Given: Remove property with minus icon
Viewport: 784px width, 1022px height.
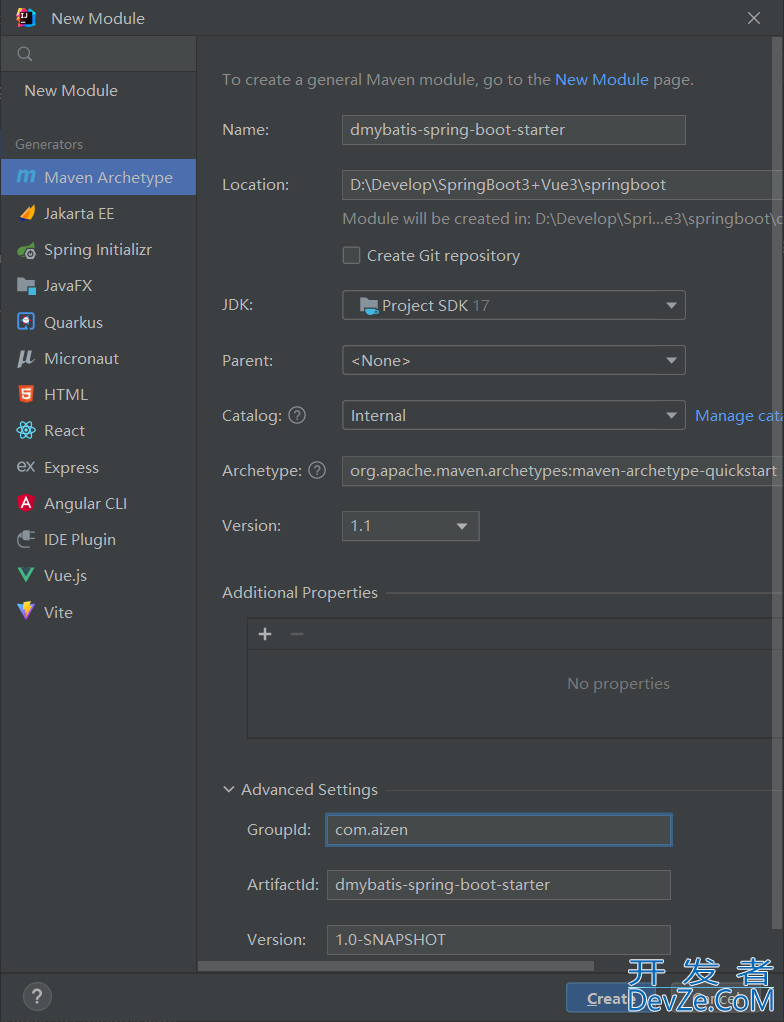Looking at the screenshot, I should point(297,634).
